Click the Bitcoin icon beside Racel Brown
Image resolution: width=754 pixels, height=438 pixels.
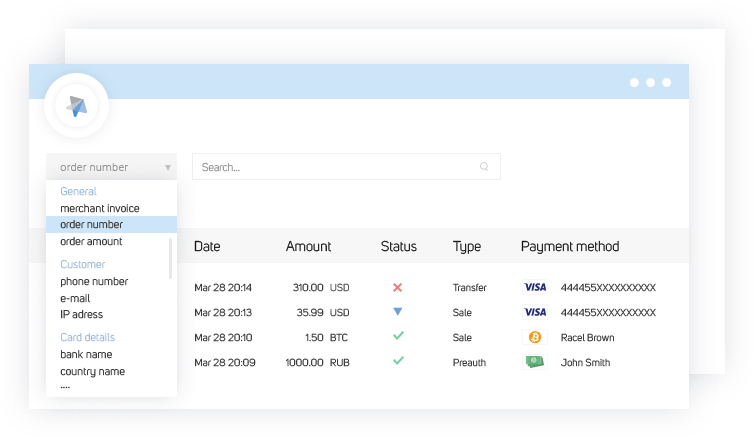coord(535,338)
